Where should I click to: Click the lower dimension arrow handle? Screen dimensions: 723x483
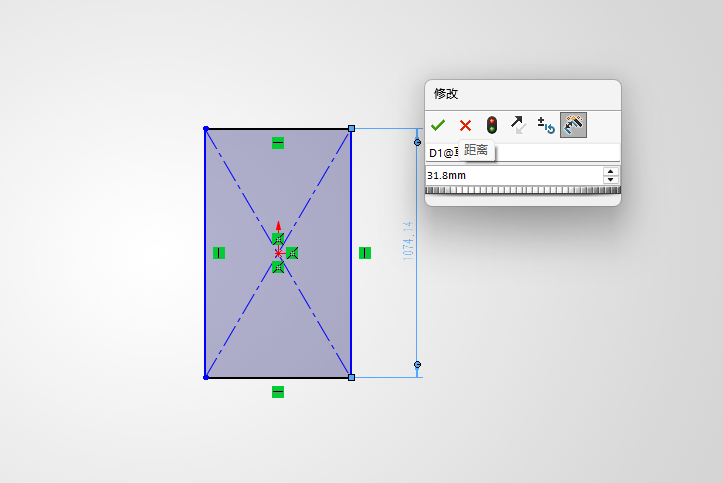coord(417,365)
